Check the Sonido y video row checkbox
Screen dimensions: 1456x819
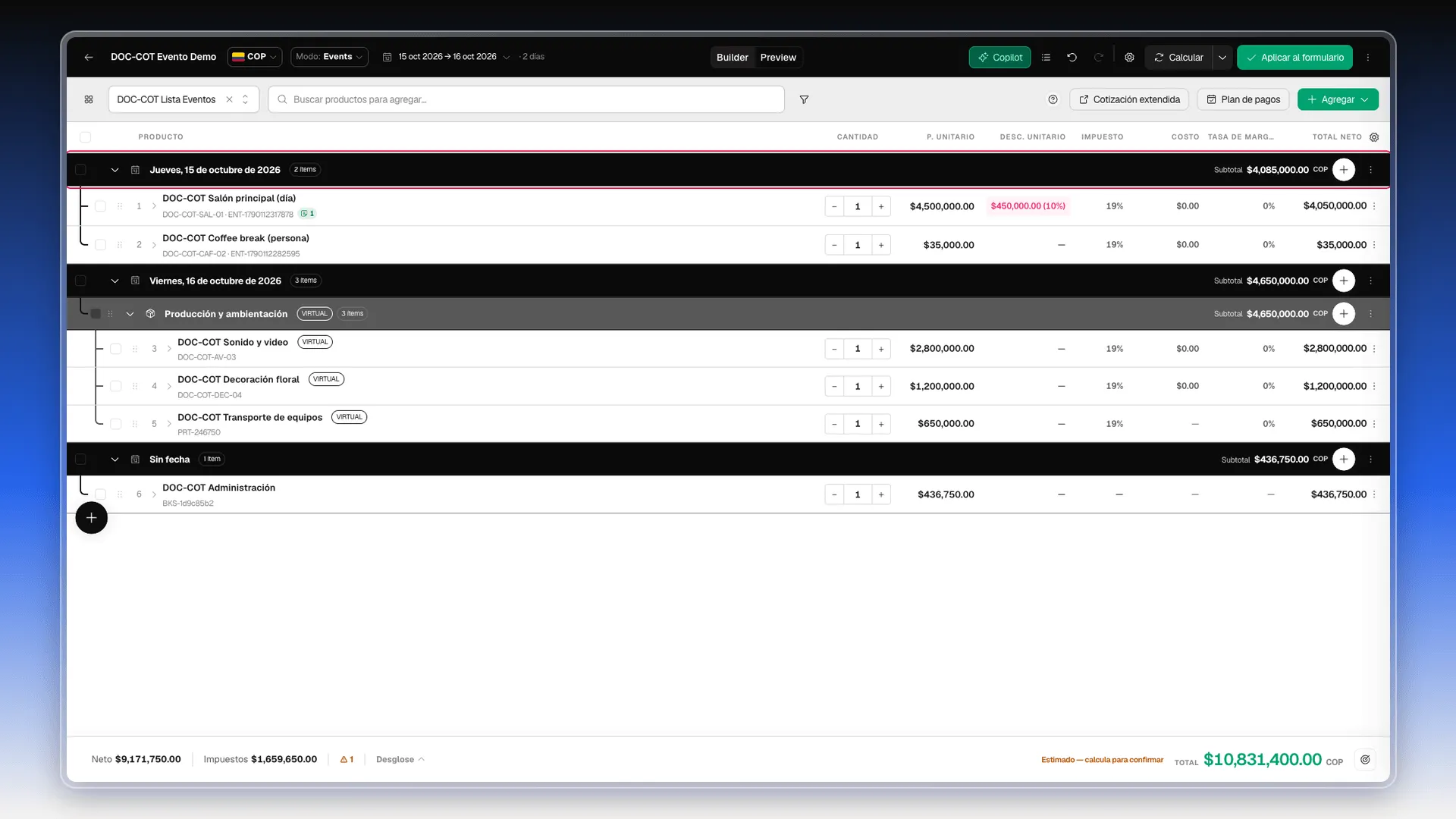[x=115, y=349]
